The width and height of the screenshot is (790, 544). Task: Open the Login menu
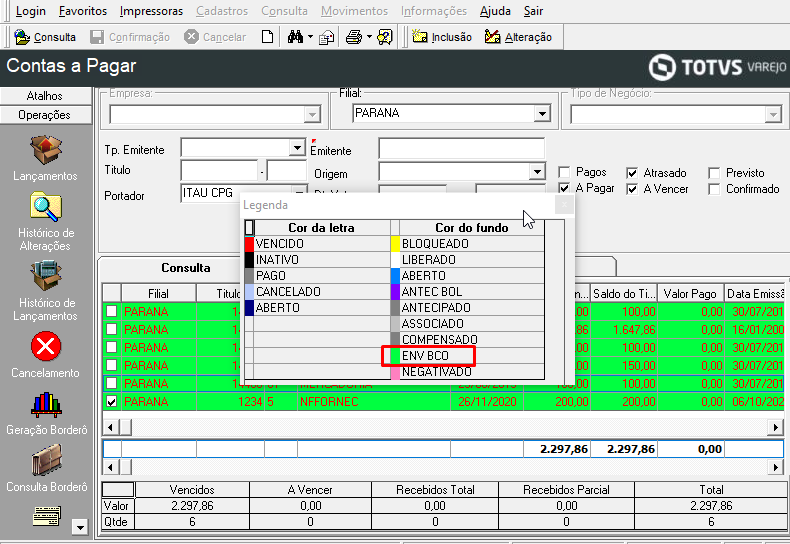click(31, 11)
